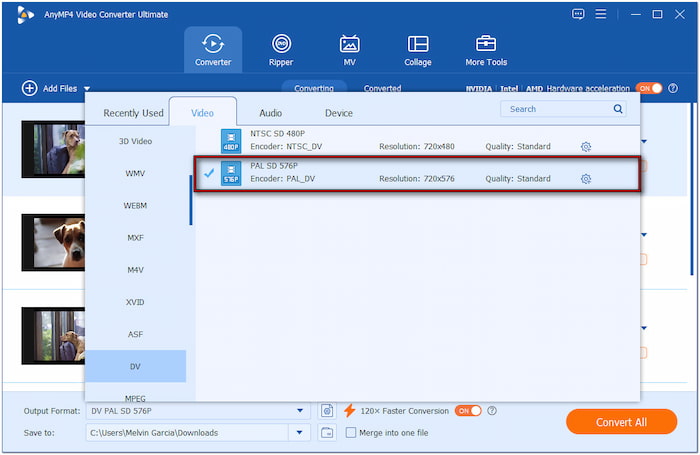Click the feedback chat icon in title bar
The height and width of the screenshot is (455, 700).
coord(578,14)
